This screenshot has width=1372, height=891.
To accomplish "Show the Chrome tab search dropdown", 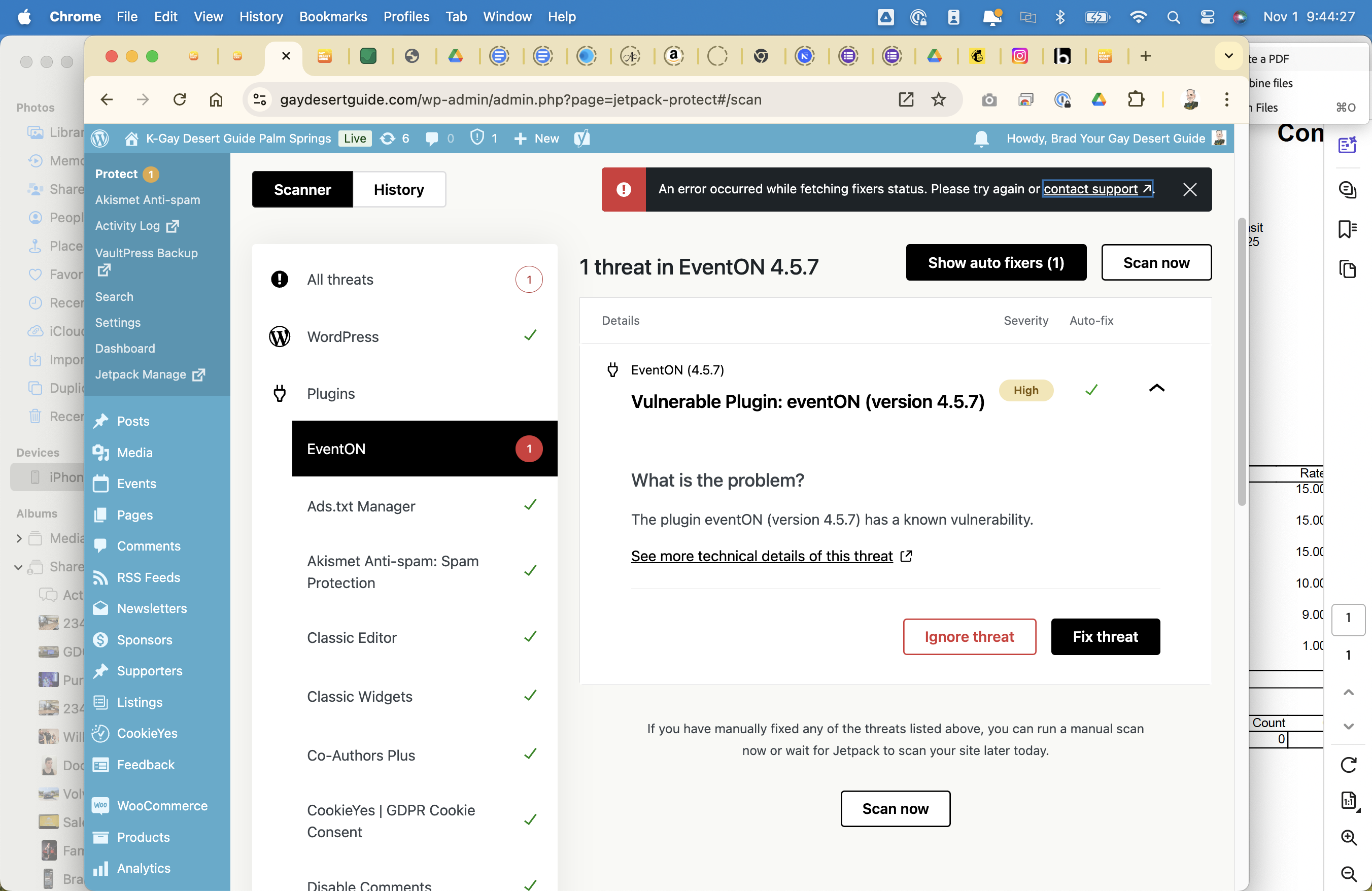I will (1228, 56).
